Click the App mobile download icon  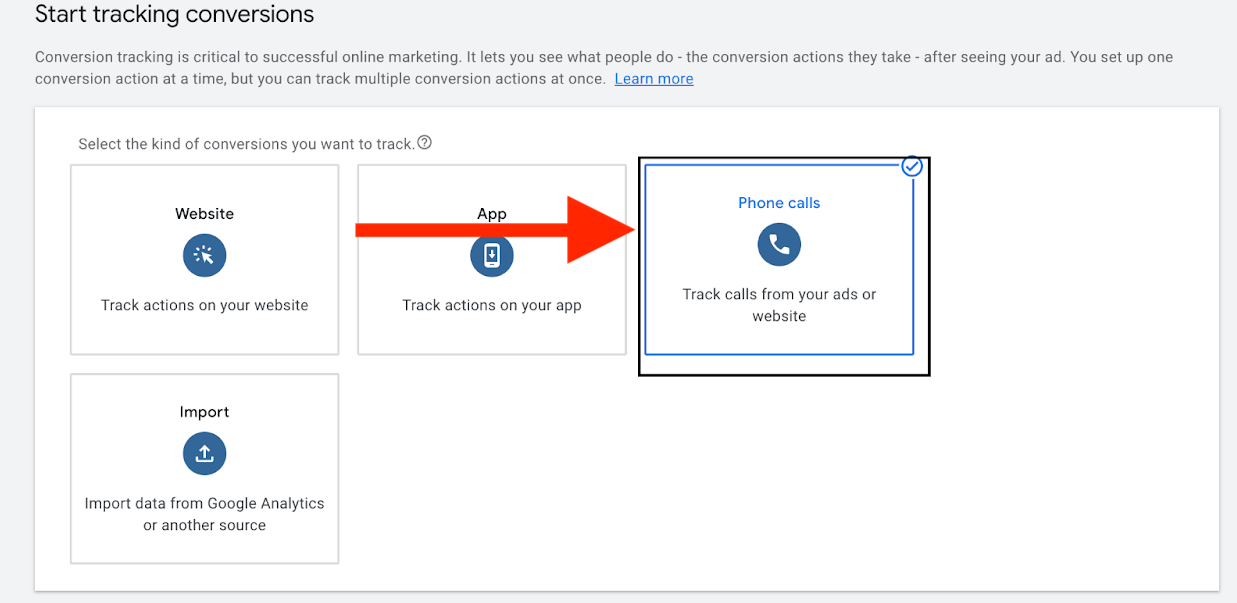[x=491, y=256]
